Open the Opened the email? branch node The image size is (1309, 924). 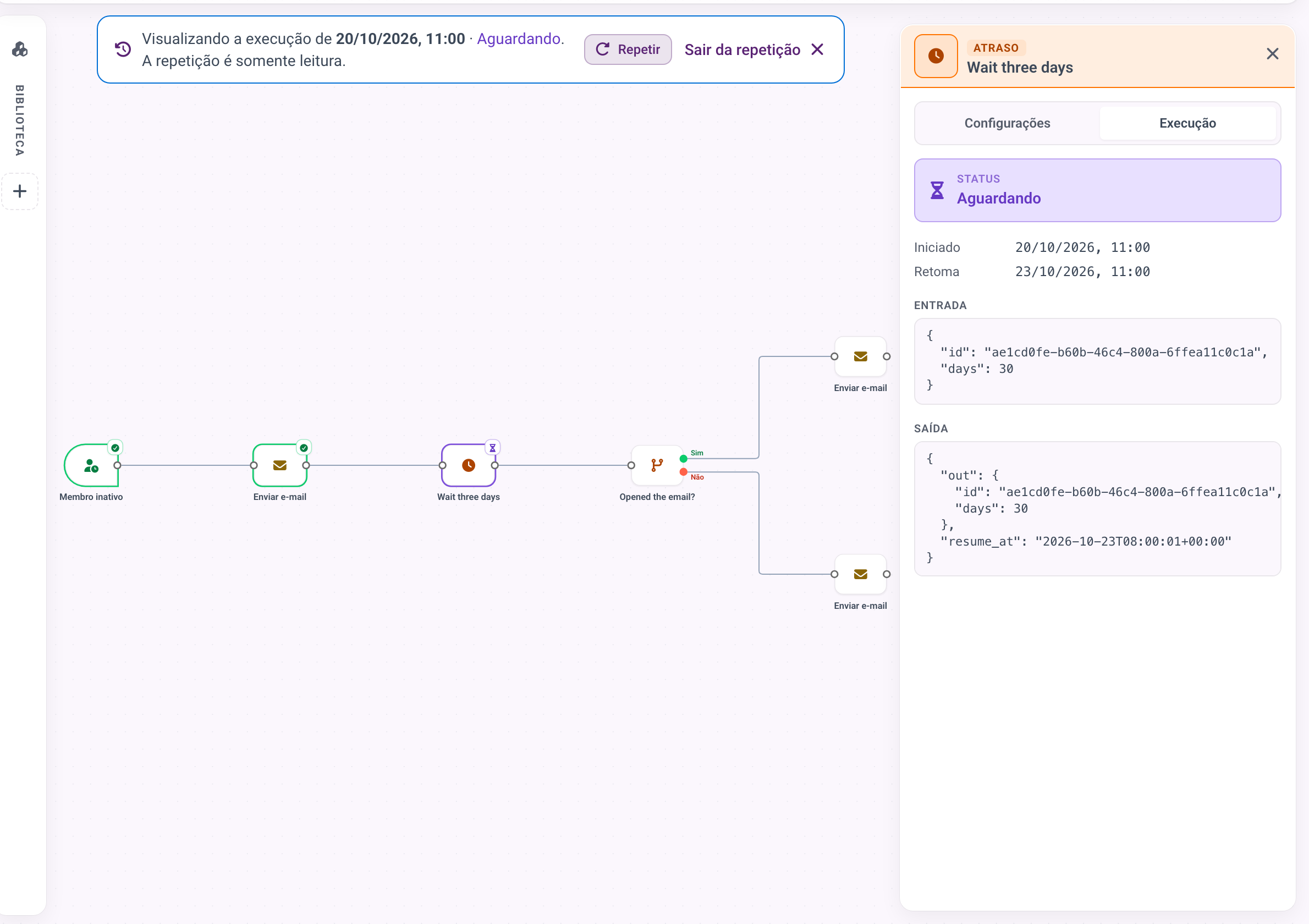657,465
